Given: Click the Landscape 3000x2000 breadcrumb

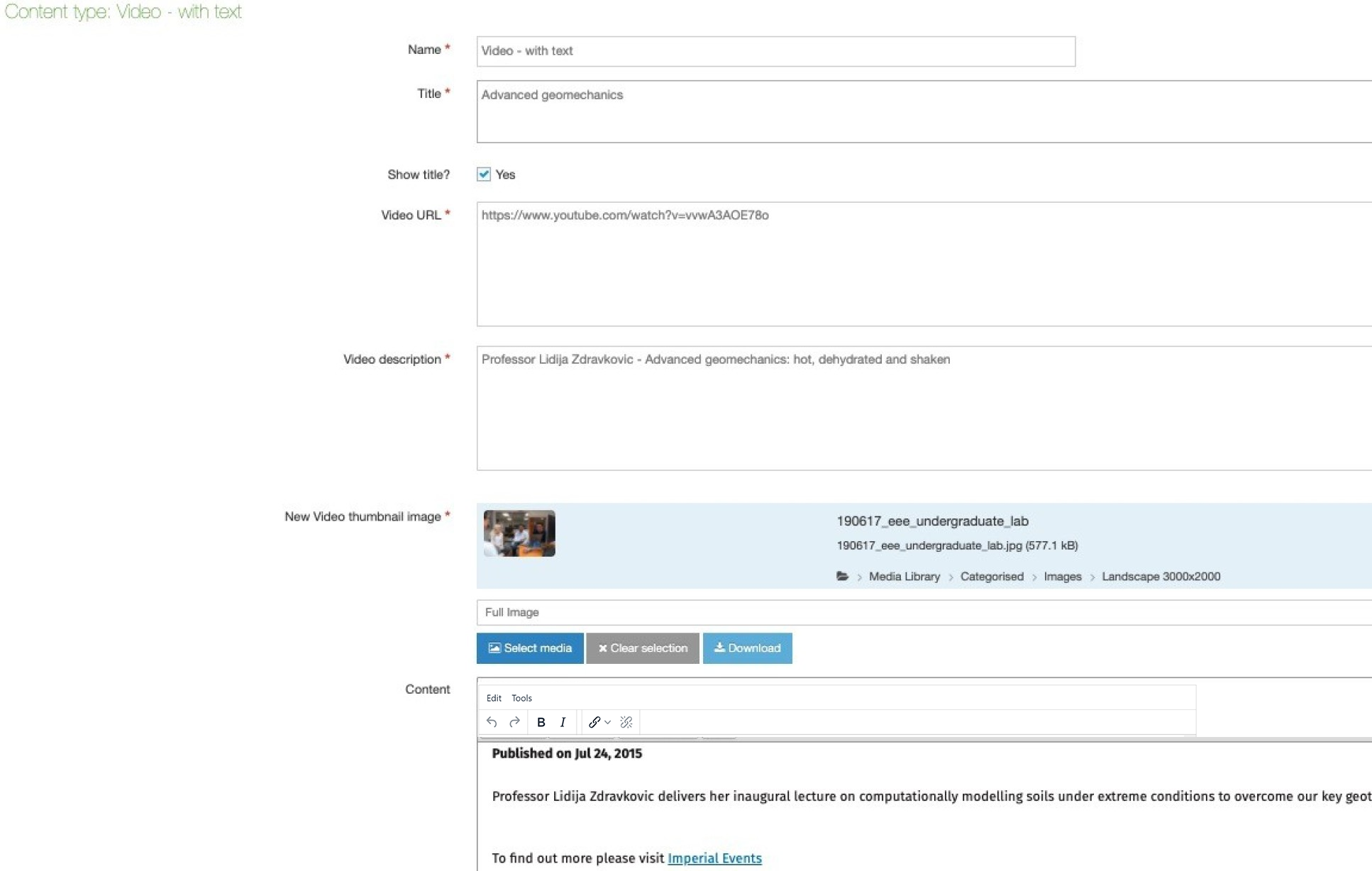Looking at the screenshot, I should [1161, 577].
